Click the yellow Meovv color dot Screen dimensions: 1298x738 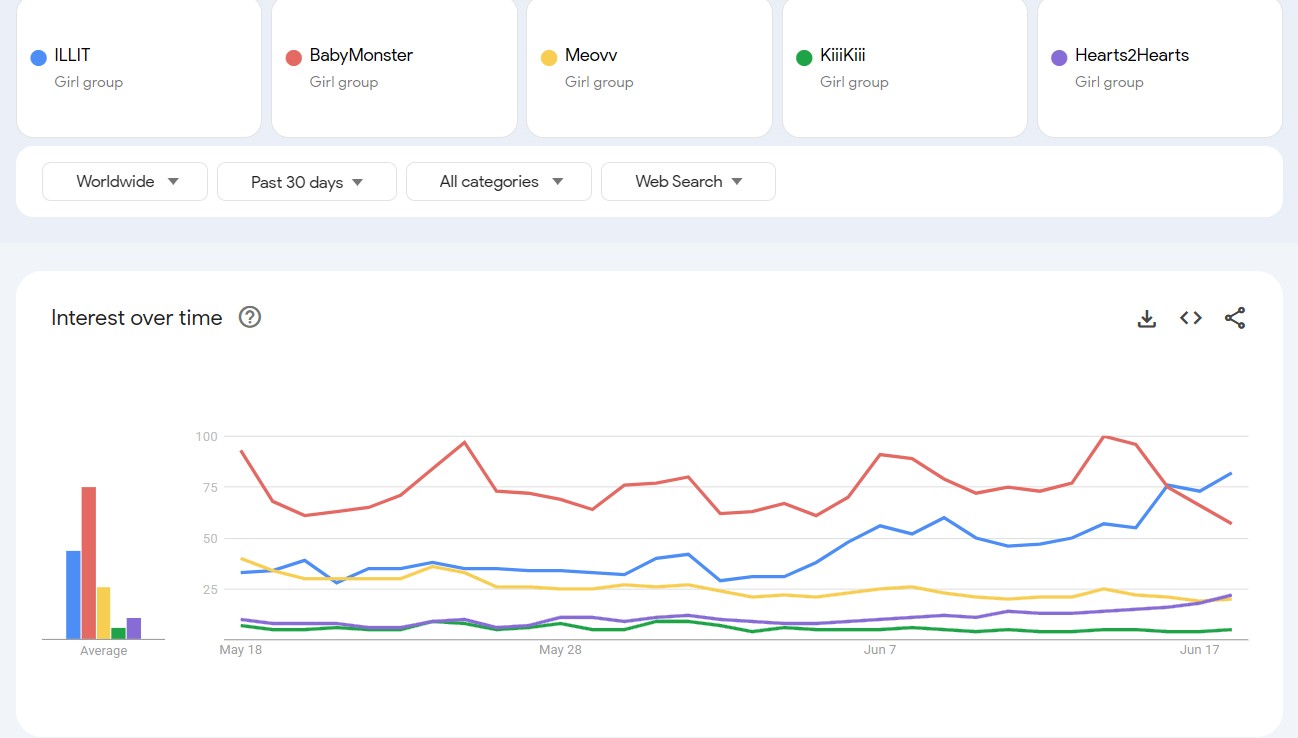[x=549, y=57]
